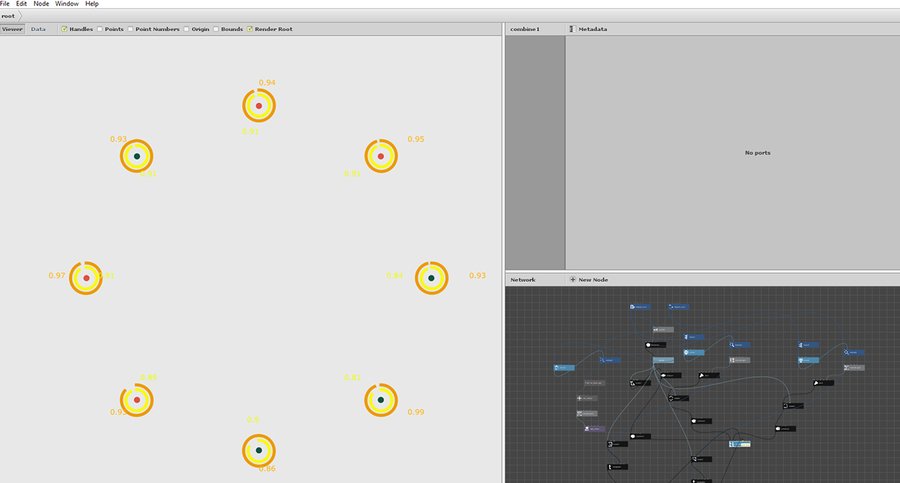Screen dimensions: 900x483
Task: Enable the Points checkbox
Action: click(x=100, y=29)
